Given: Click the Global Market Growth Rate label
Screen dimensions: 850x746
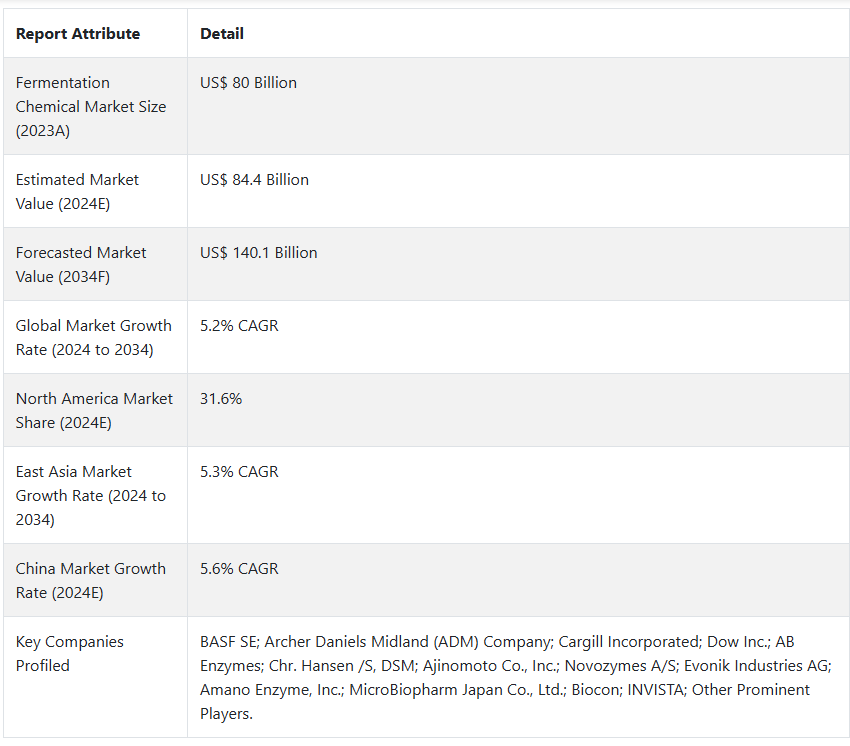Looking at the screenshot, I should point(93,337).
